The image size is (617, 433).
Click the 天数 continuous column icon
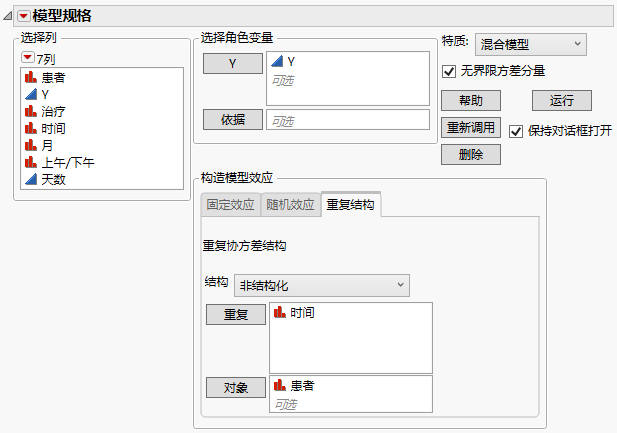click(31, 179)
